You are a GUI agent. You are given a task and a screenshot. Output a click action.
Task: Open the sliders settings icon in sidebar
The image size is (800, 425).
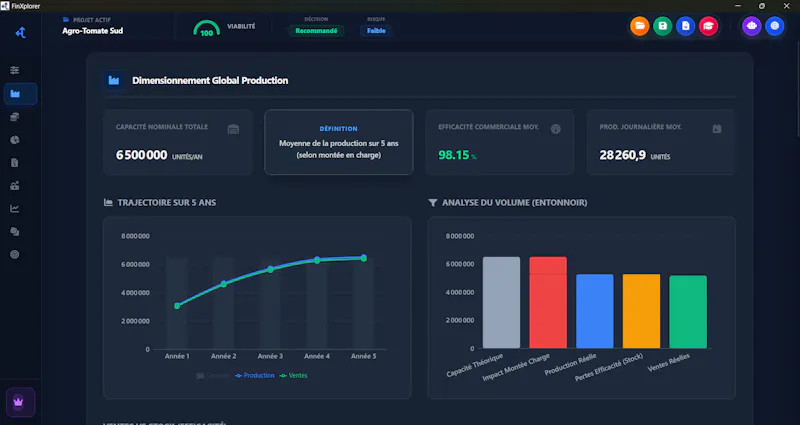click(15, 70)
